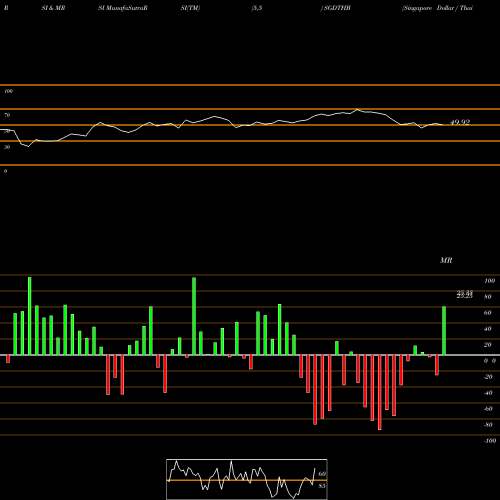Click the peak of the RSI line
500x500 pixels.
pos(357,109)
